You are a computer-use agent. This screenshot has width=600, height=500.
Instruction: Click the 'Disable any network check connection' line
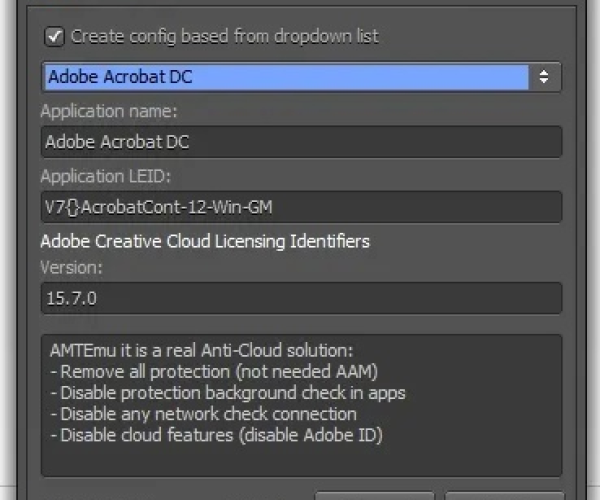click(x=203, y=414)
